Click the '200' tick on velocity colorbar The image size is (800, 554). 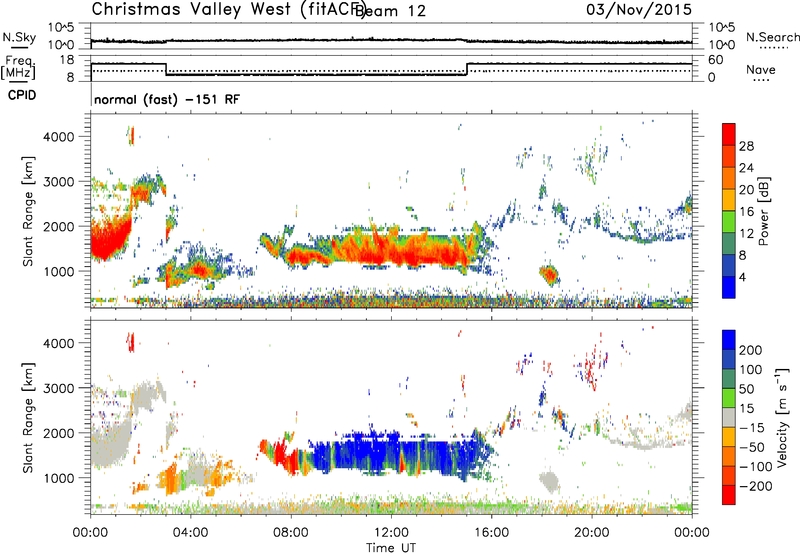pyautogui.click(x=751, y=350)
